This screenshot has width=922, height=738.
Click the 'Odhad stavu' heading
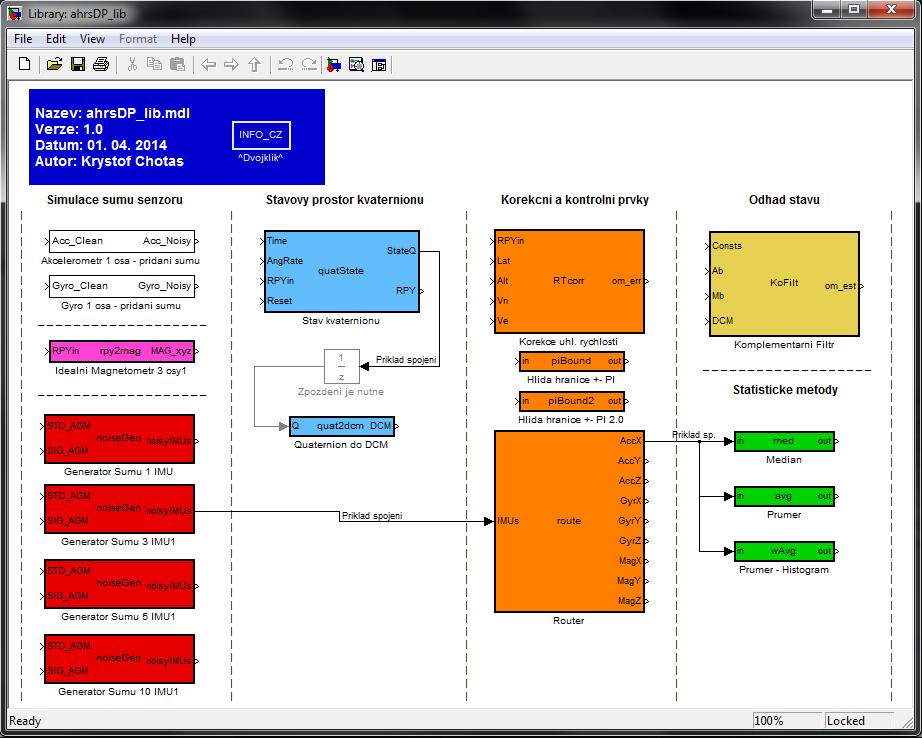784,200
